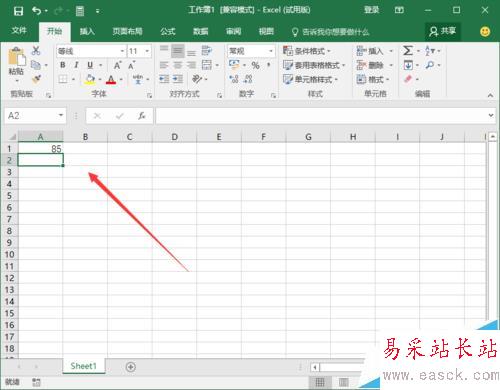Switch to the Page Layout tab
Screen dimensions: 500x390
pos(127,31)
